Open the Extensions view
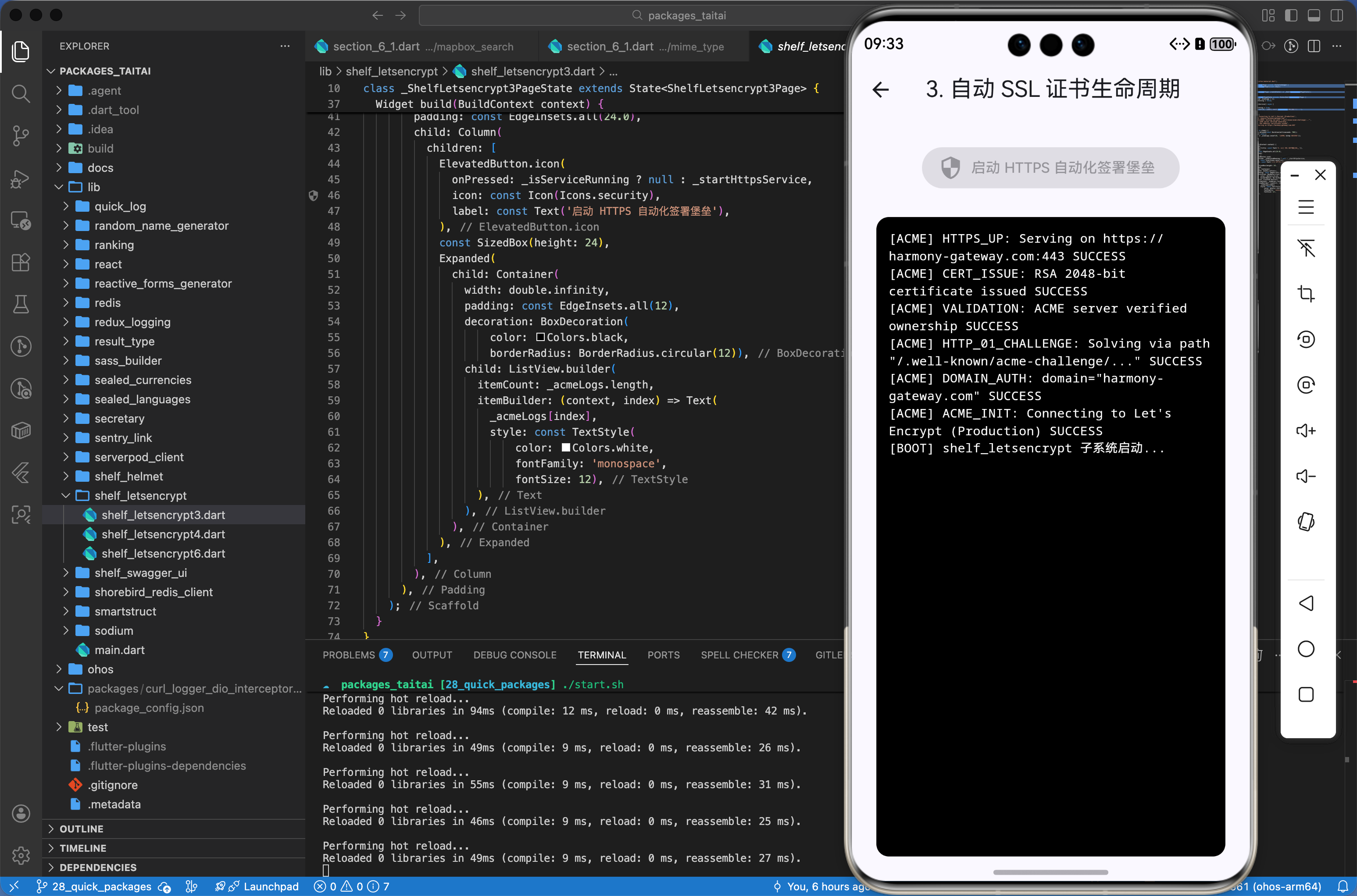 (21, 262)
